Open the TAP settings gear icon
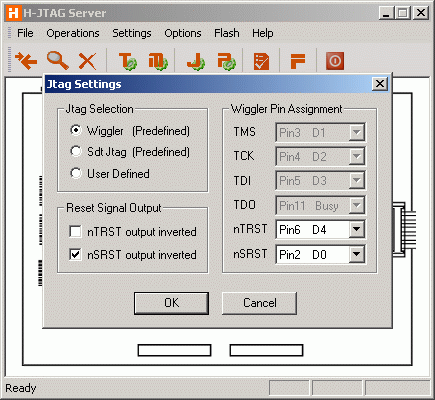Screen dimensions: 435x400 coord(158,61)
